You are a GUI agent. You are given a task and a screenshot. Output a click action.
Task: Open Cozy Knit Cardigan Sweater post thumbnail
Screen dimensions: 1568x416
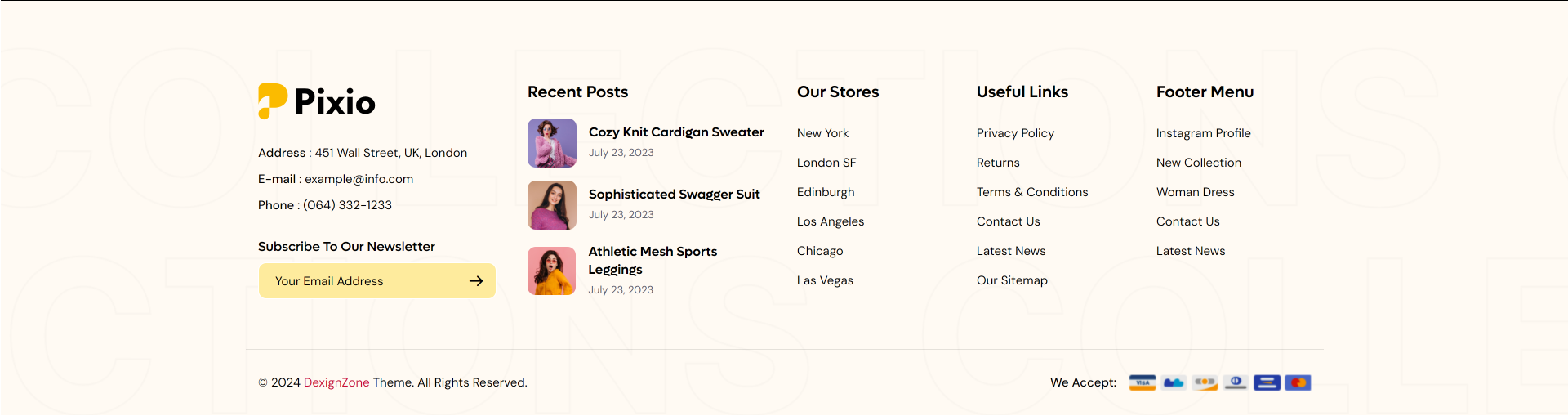552,143
